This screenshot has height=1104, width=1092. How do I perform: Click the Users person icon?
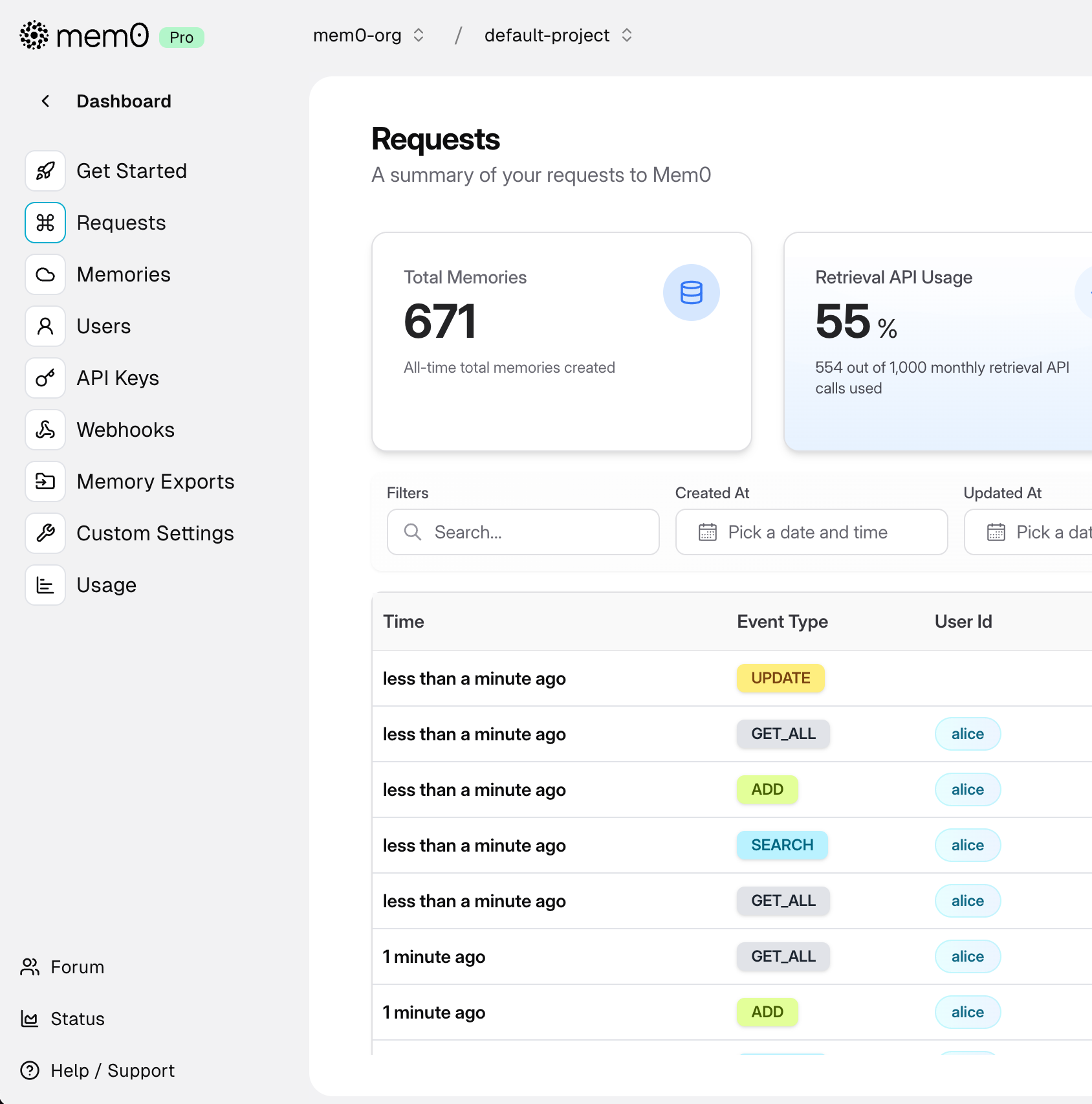pos(45,326)
